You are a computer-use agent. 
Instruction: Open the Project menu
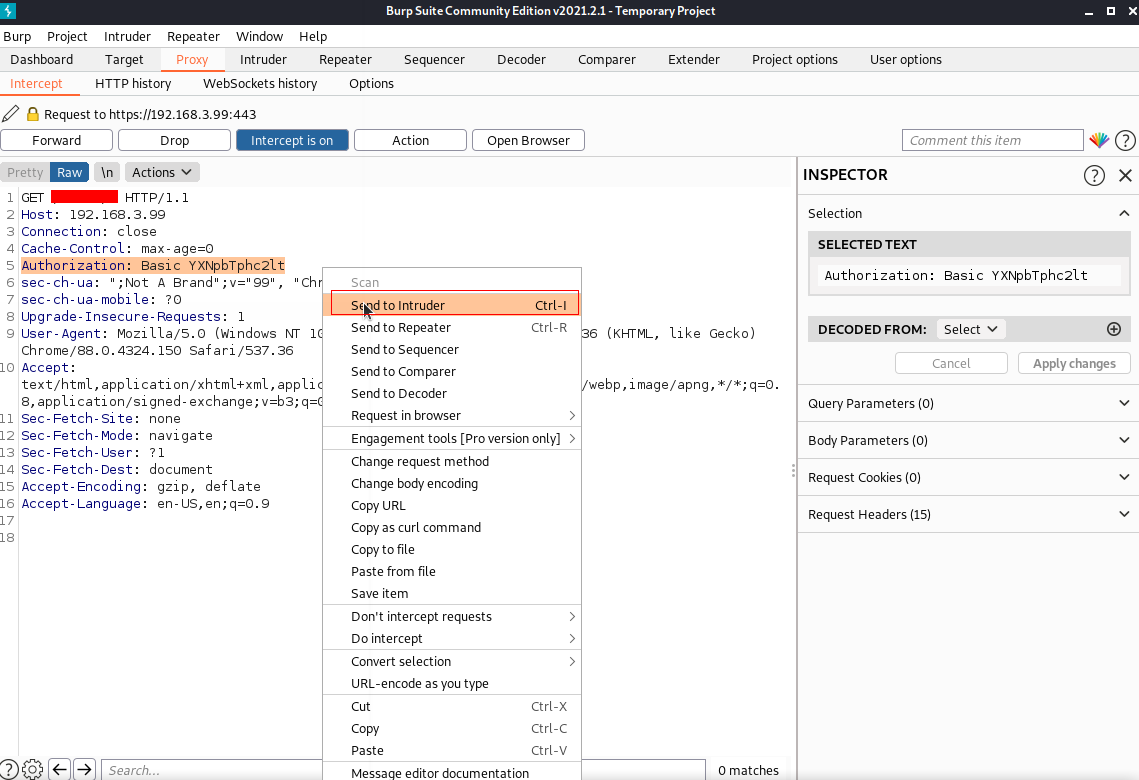point(67,36)
